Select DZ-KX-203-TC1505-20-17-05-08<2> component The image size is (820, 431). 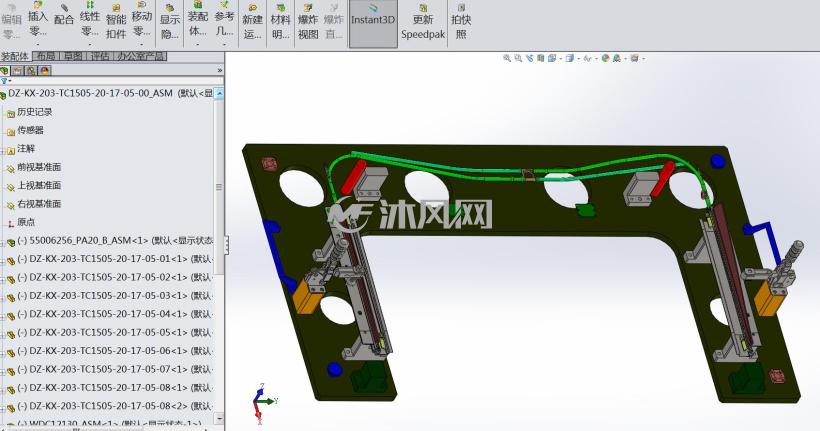pyautogui.click(x=110, y=406)
